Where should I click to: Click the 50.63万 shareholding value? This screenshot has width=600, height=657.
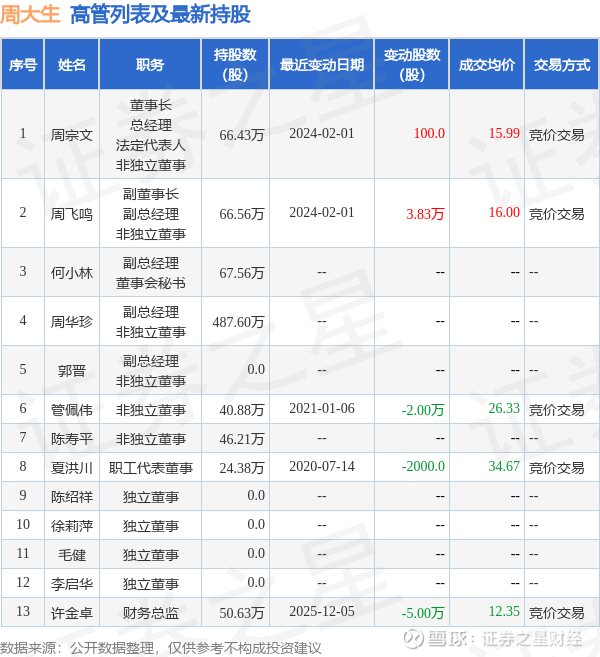[242, 613]
